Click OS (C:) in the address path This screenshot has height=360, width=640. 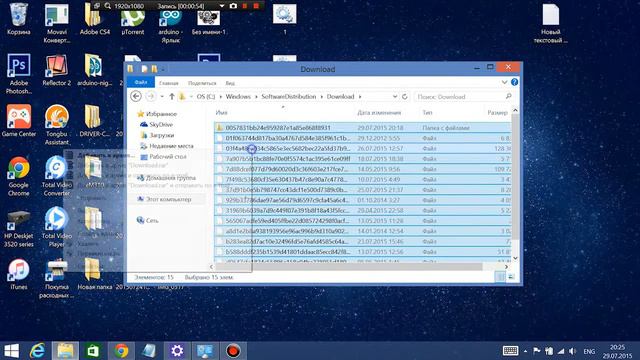[x=205, y=97]
